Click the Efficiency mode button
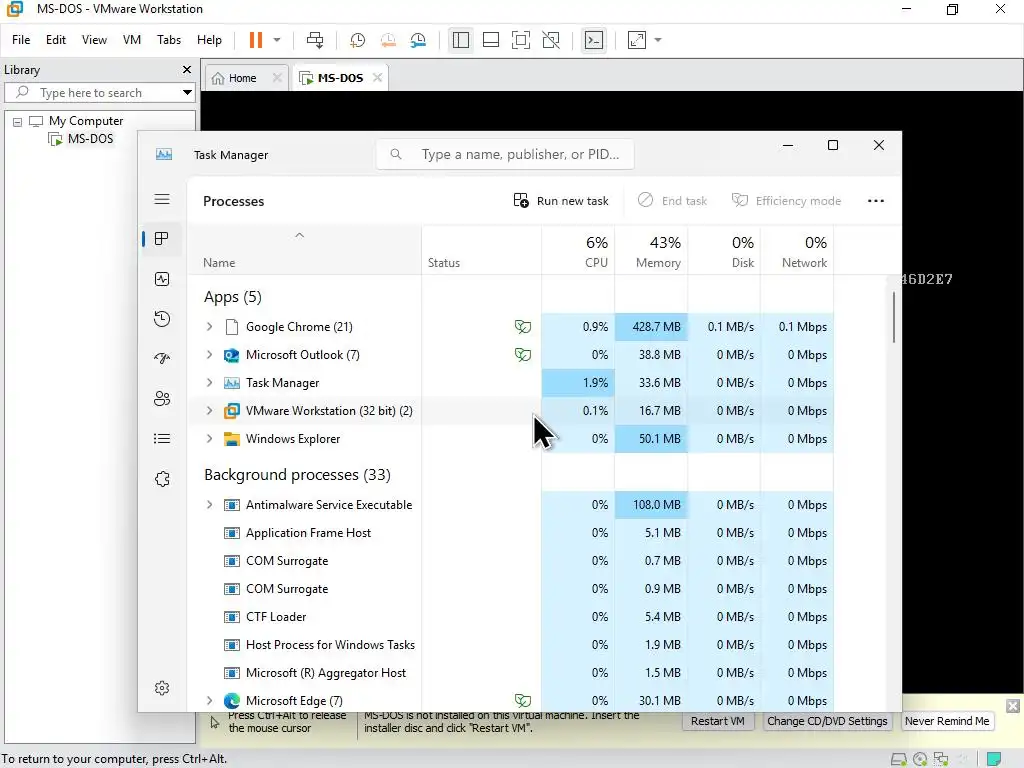Viewport: 1024px width, 768px height. [786, 200]
